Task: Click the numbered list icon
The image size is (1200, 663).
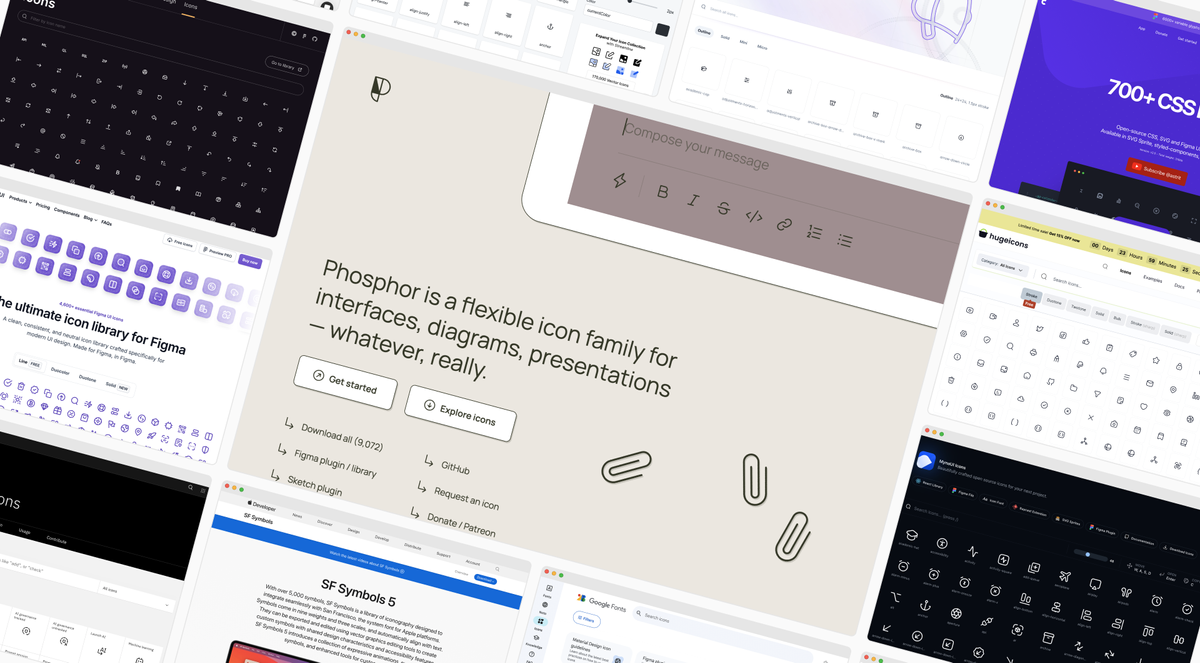Action: click(815, 232)
